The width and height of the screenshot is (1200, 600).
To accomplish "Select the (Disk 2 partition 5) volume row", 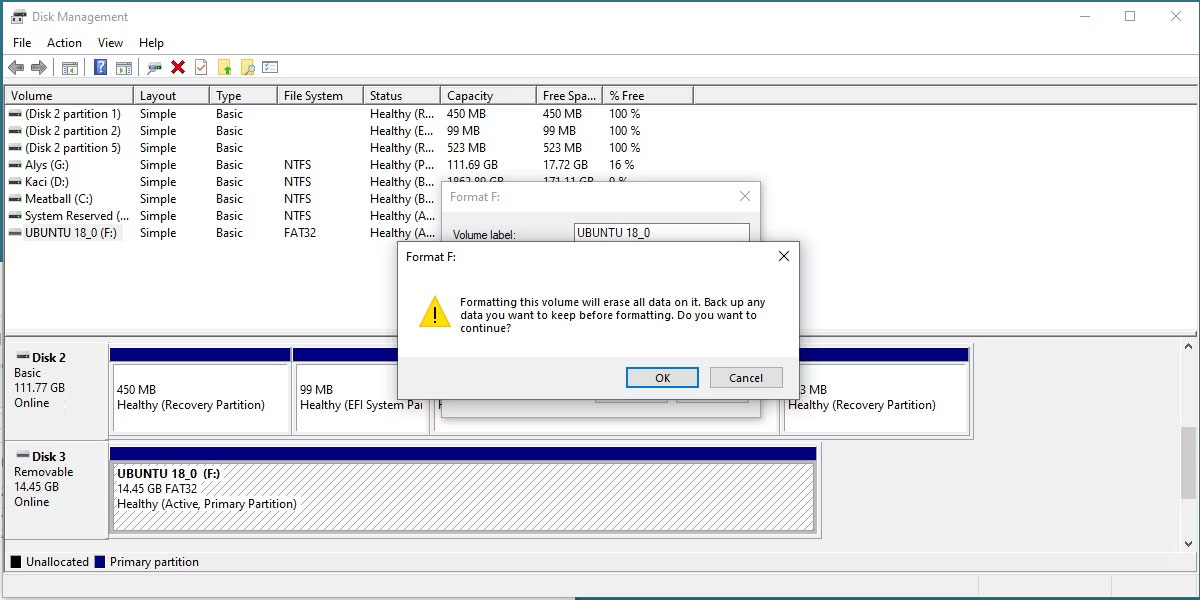I will point(73,148).
